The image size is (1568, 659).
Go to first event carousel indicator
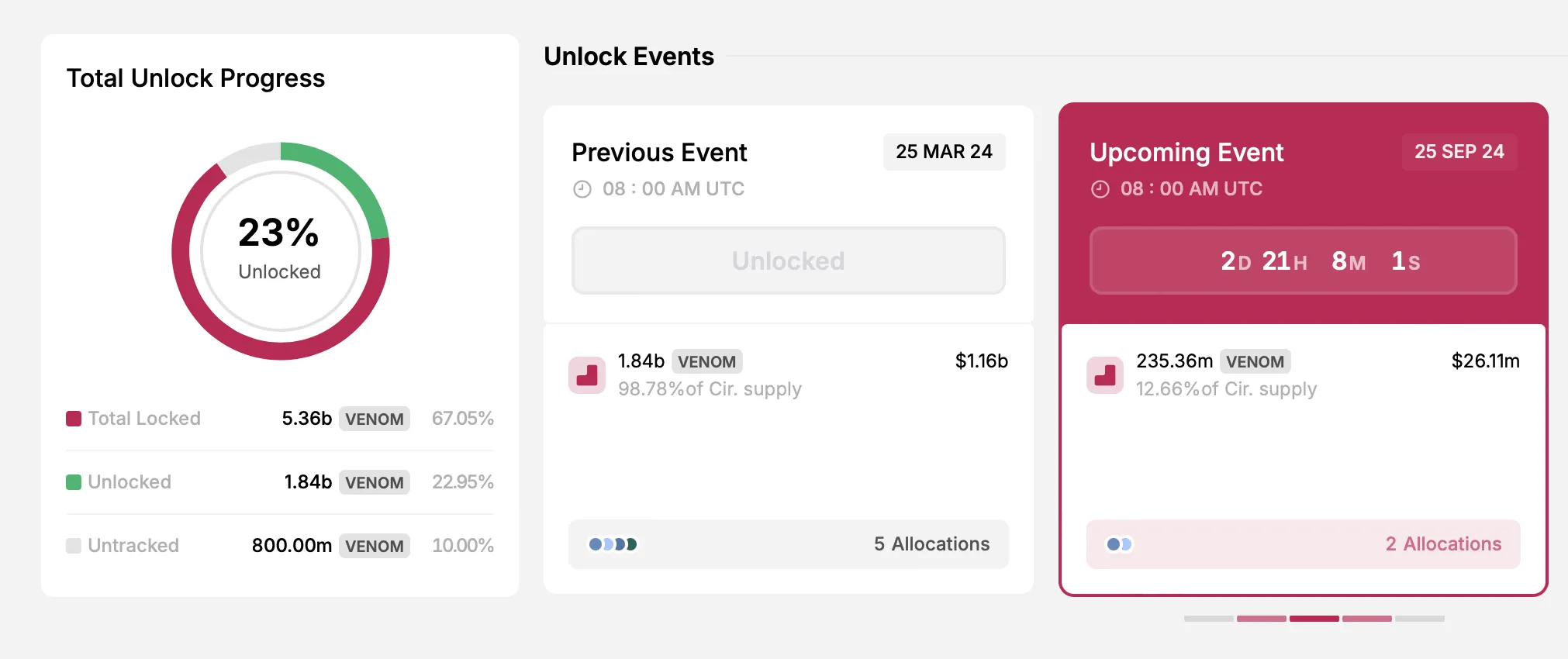point(1208,619)
